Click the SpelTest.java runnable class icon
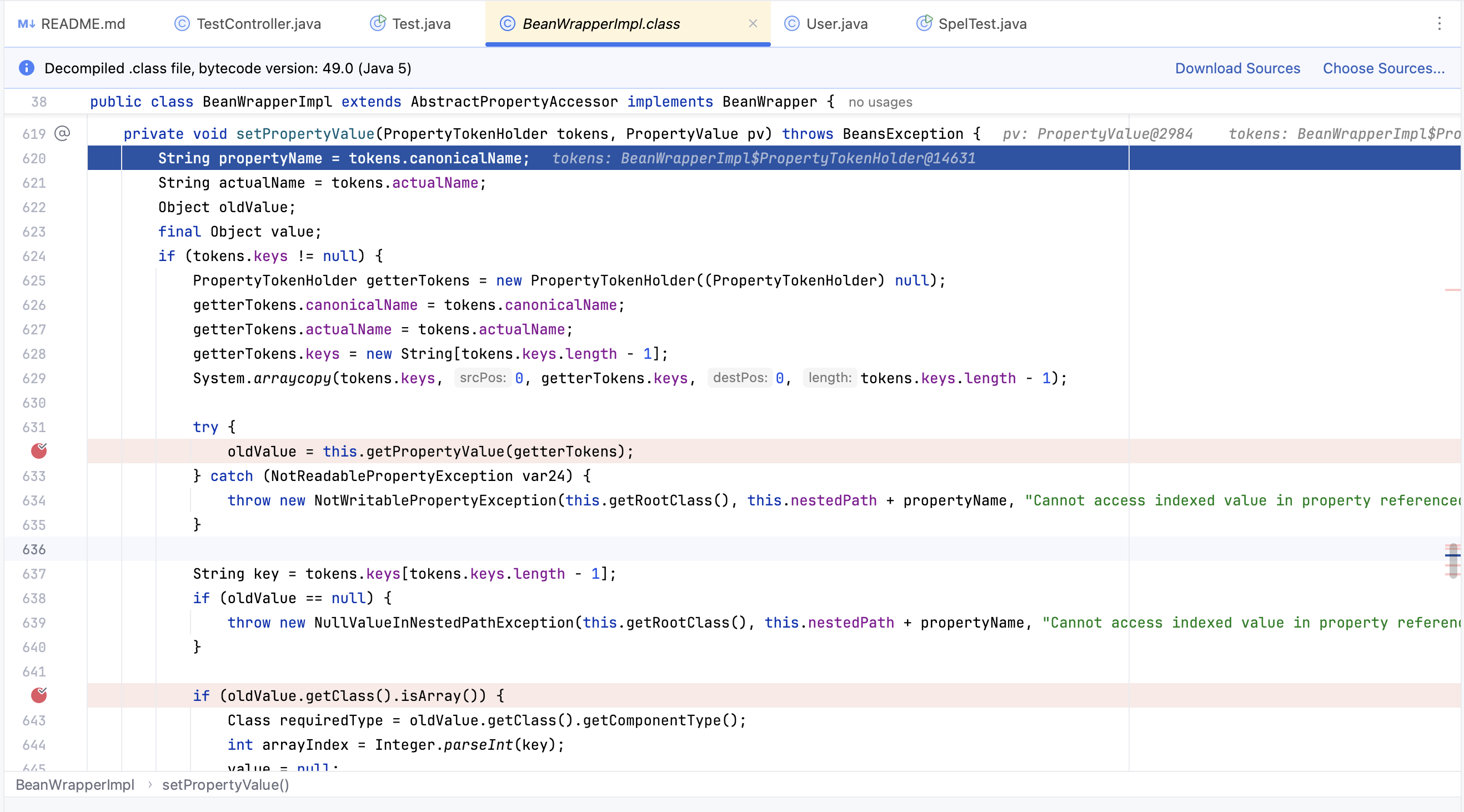This screenshot has width=1464, height=812. click(924, 24)
